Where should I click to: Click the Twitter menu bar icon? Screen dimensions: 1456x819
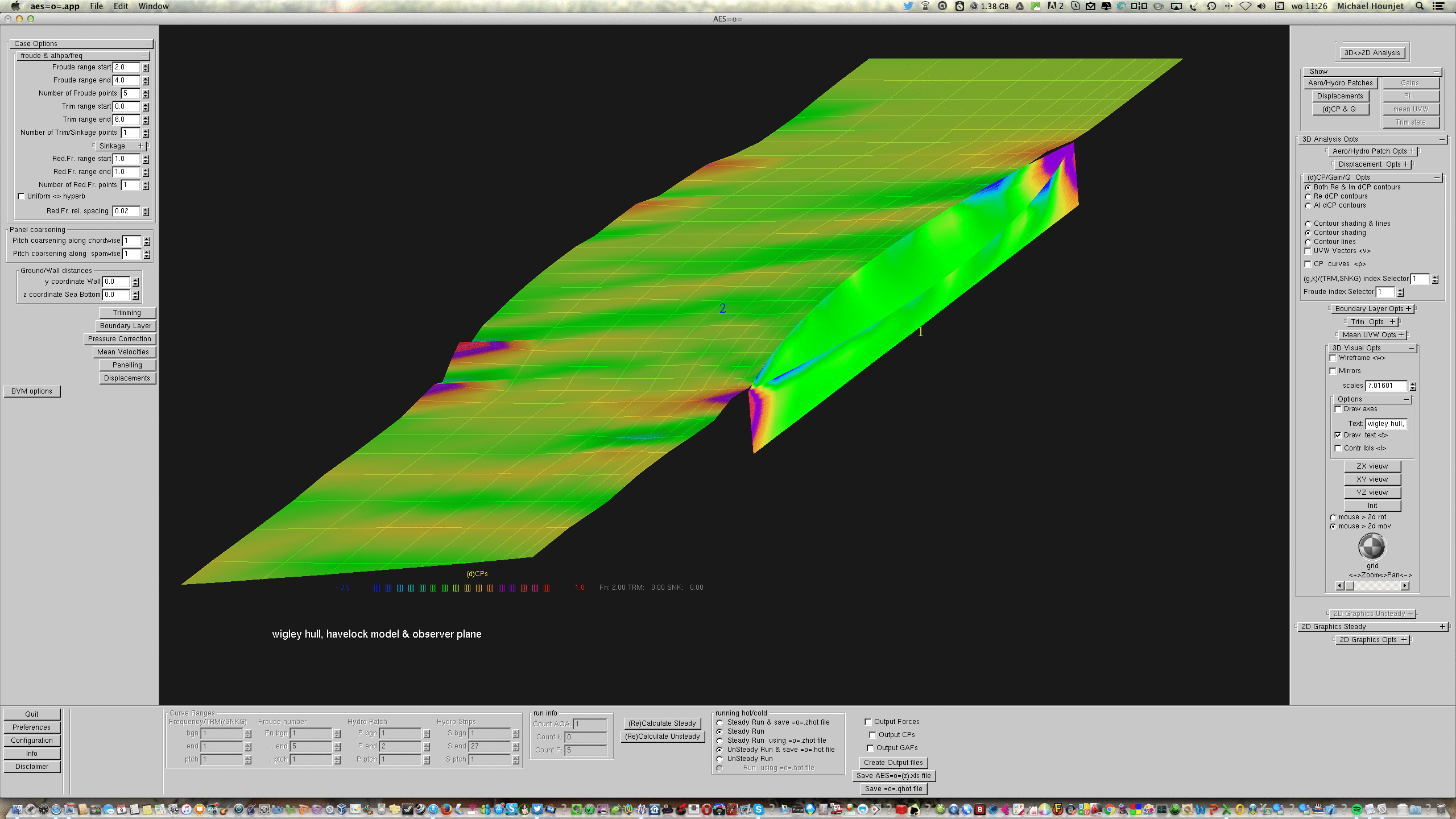[x=908, y=6]
